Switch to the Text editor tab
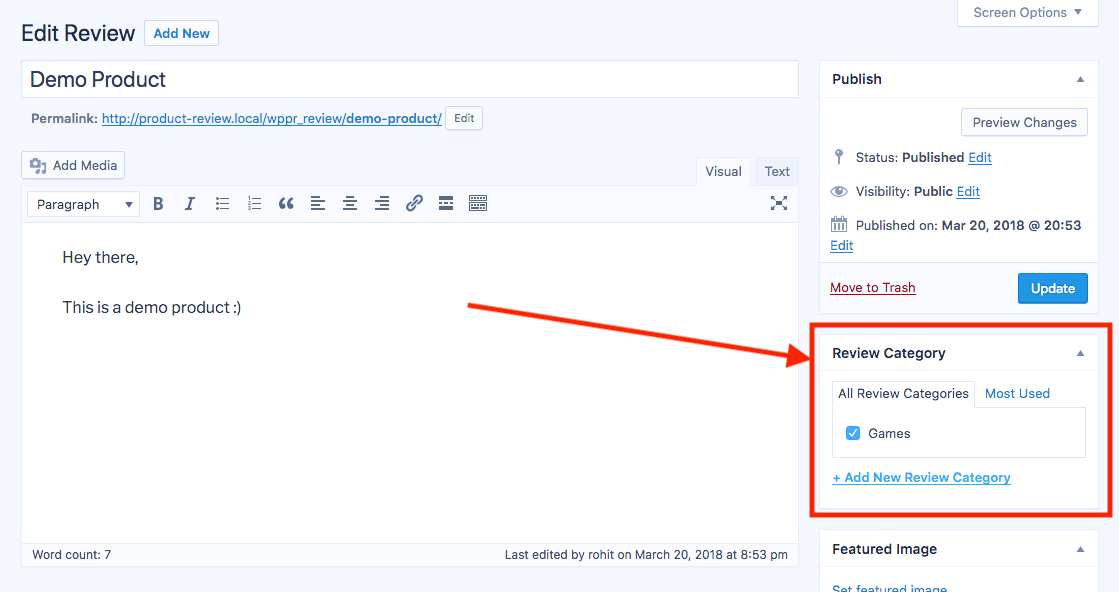 (777, 172)
